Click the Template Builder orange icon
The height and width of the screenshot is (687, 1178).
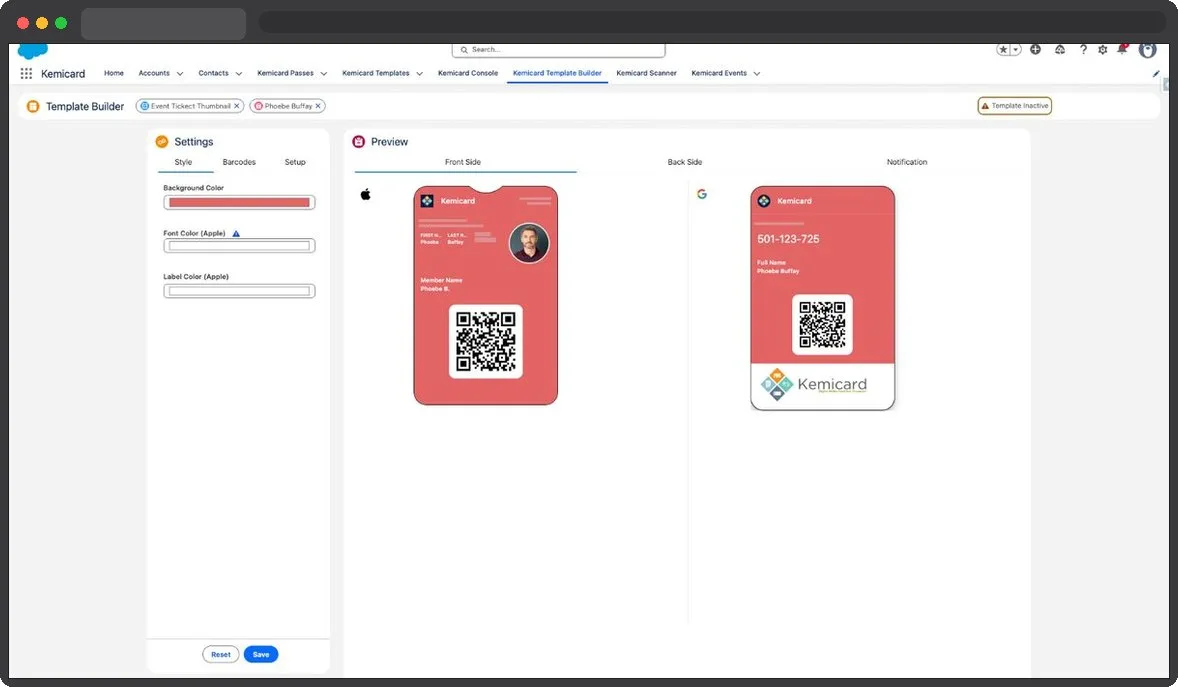point(33,107)
